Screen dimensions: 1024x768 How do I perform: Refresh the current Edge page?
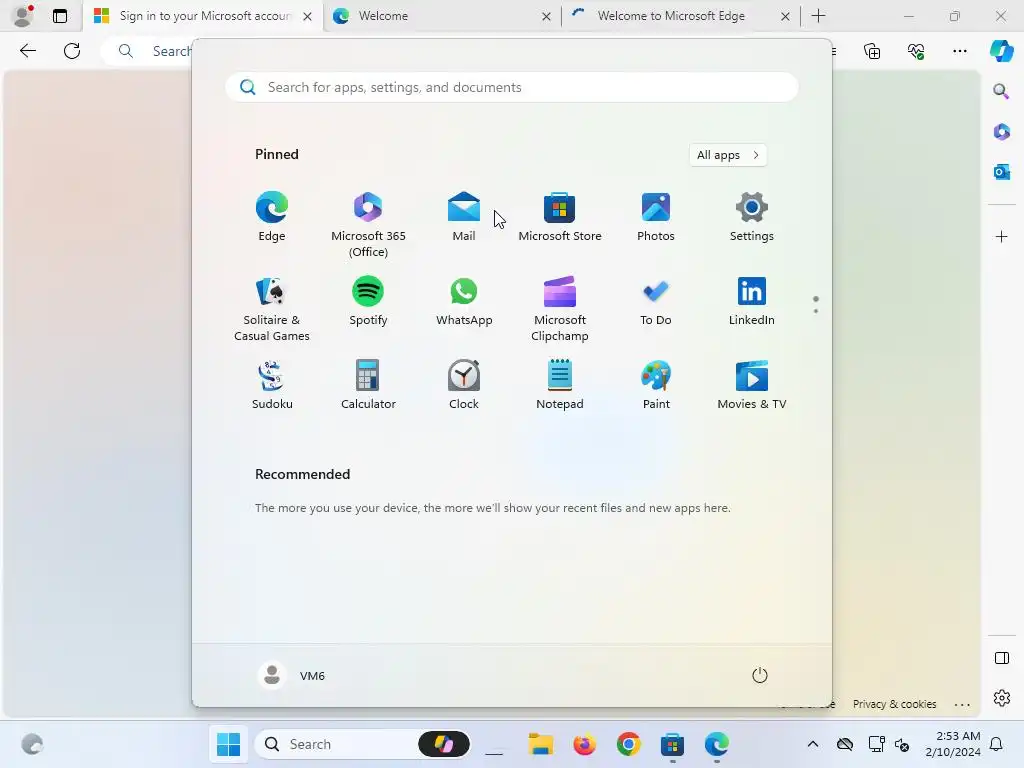click(x=72, y=51)
